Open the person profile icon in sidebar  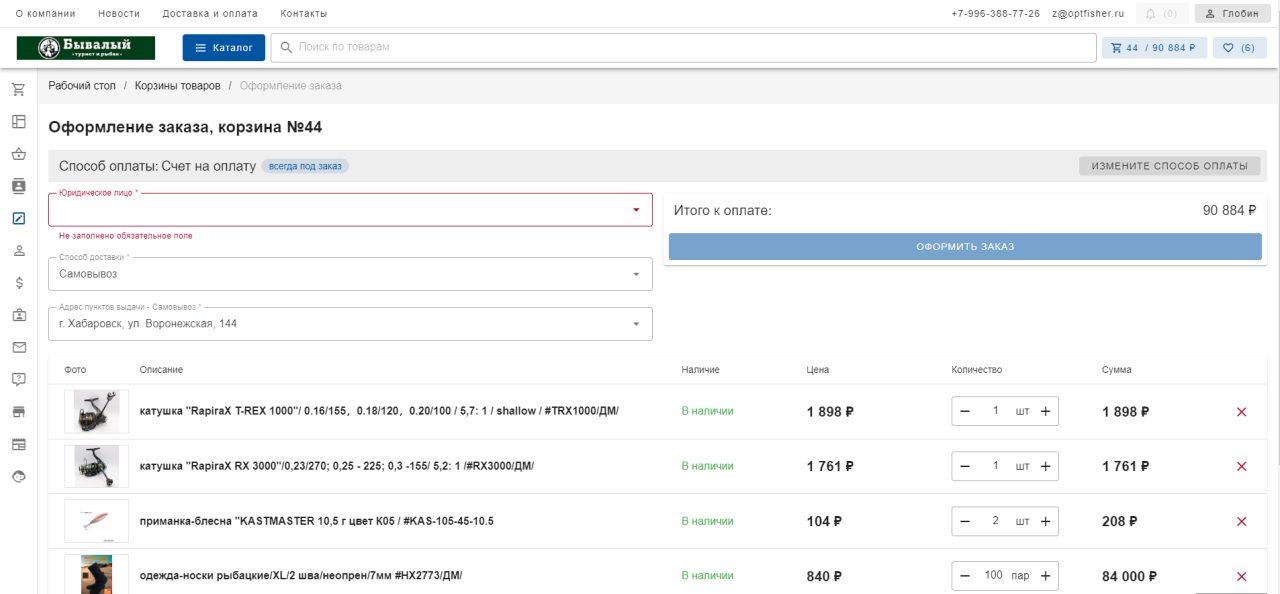(18, 251)
